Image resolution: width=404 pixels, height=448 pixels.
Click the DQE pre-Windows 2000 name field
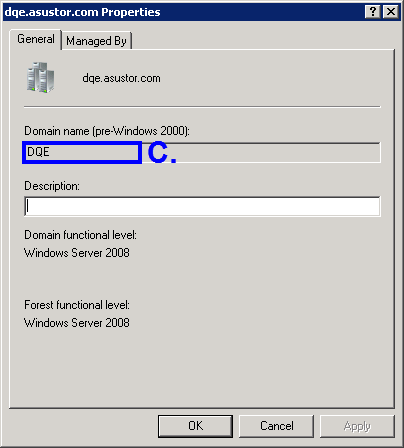tap(202, 153)
